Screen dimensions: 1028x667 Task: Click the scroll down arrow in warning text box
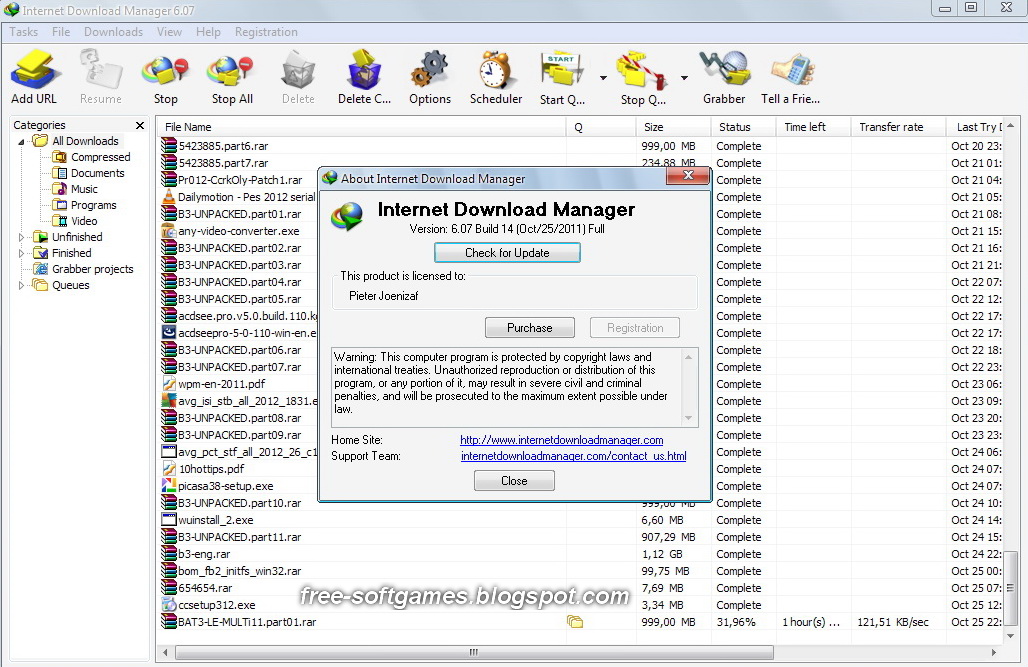pyautogui.click(x=688, y=418)
